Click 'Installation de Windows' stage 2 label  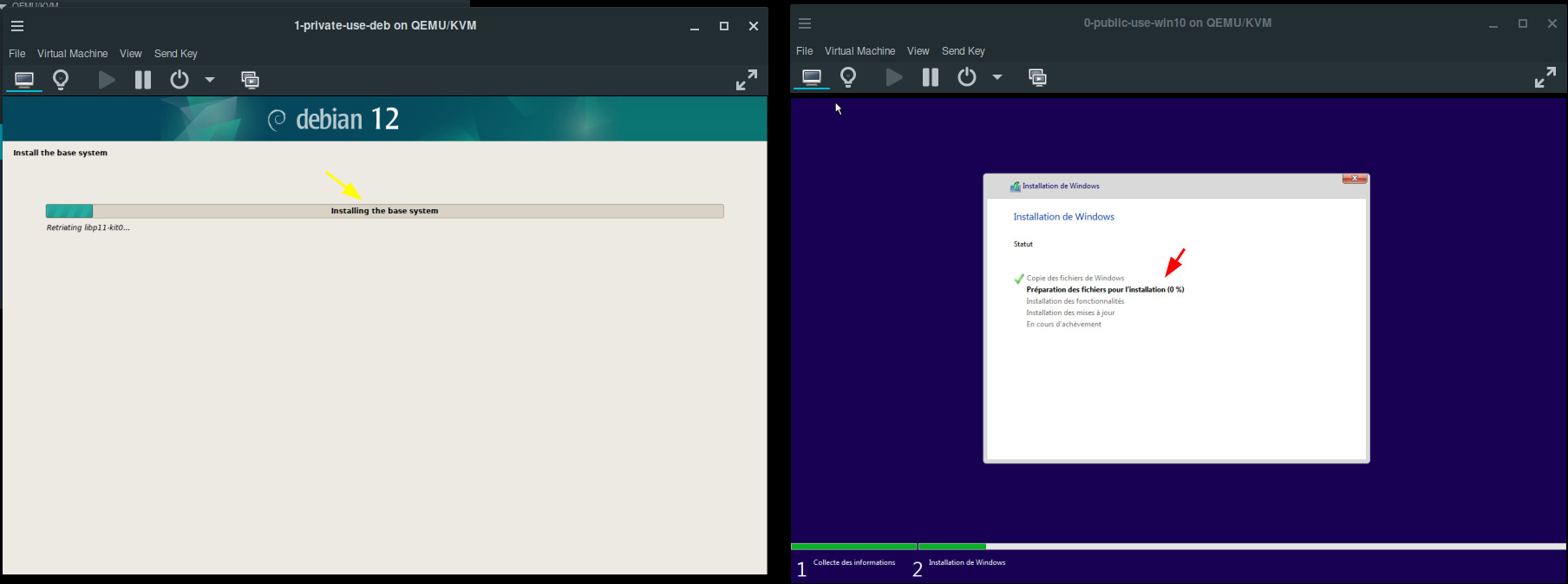pos(967,562)
